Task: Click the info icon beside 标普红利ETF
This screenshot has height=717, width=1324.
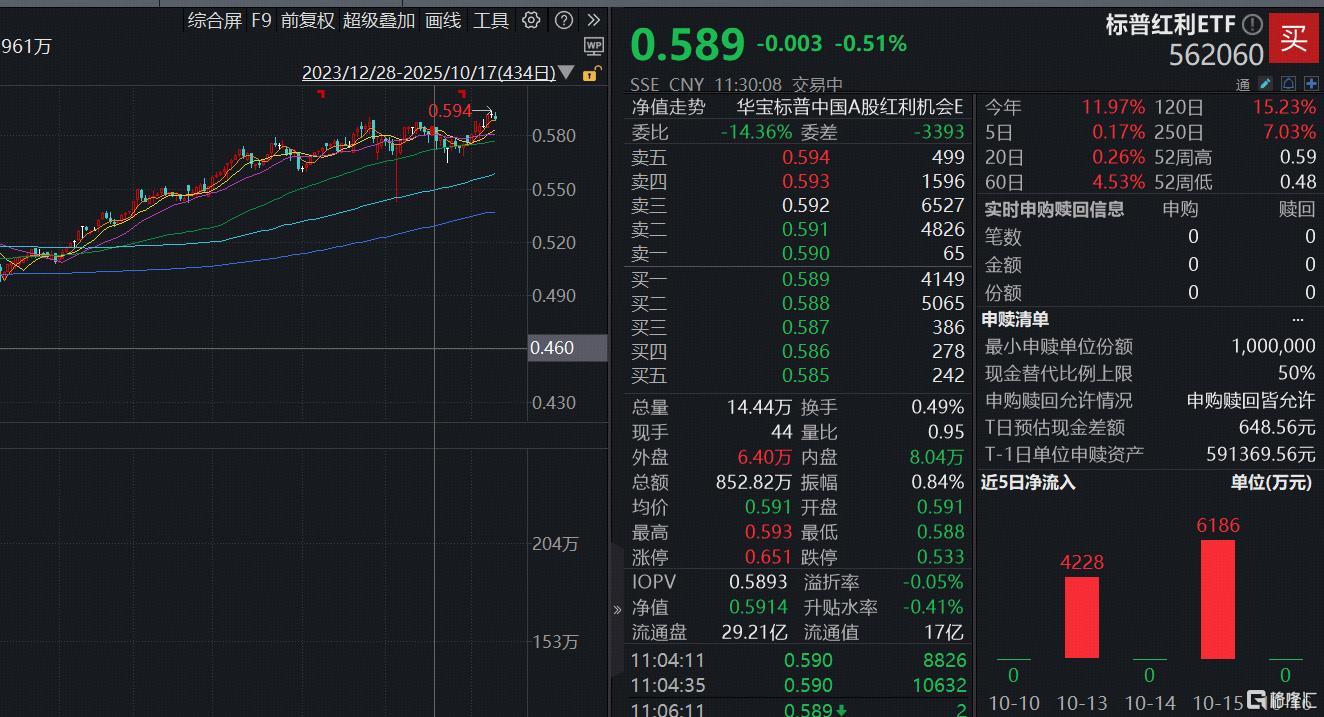Action: 1252,24
